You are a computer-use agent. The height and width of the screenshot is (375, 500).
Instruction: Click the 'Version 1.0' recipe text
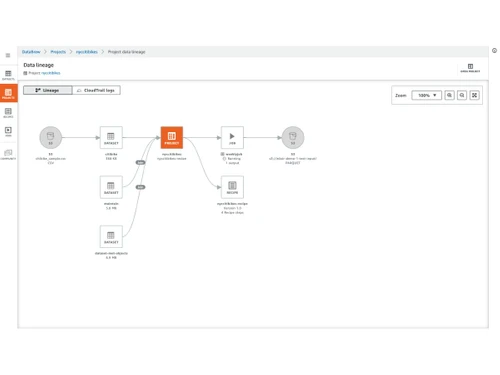click(x=232, y=208)
